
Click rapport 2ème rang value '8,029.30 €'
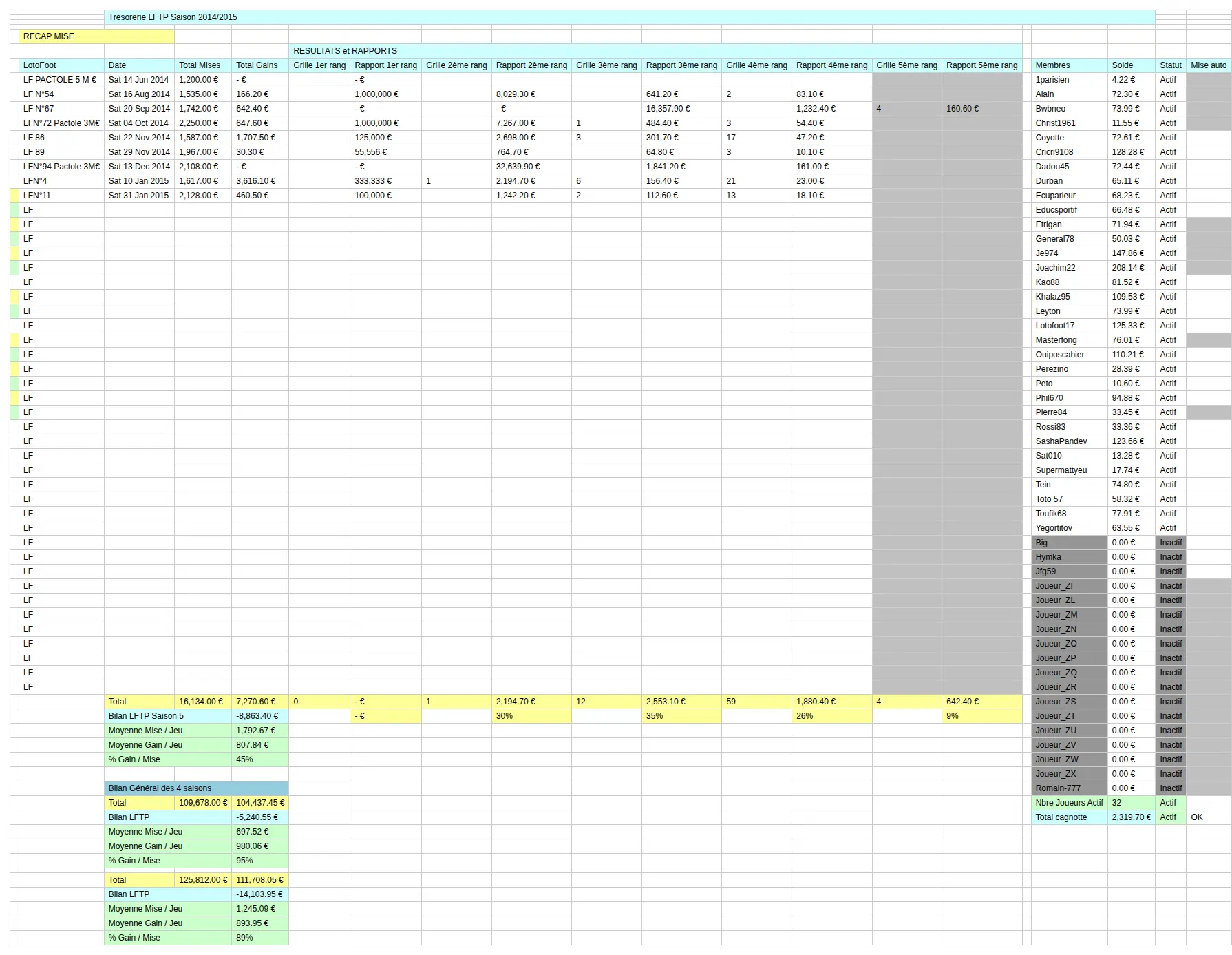(531, 94)
